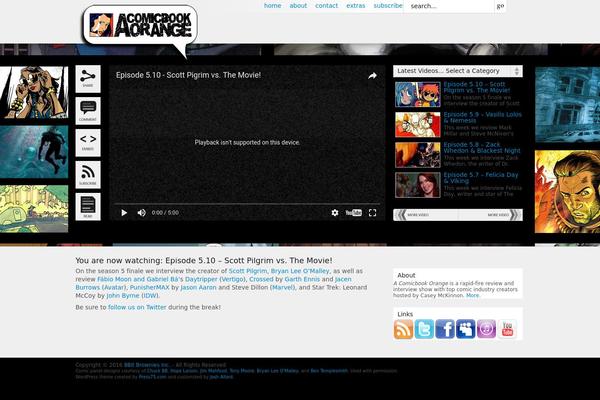Open Episode 5.7 - Felicia Day & Viking link

click(x=481, y=178)
